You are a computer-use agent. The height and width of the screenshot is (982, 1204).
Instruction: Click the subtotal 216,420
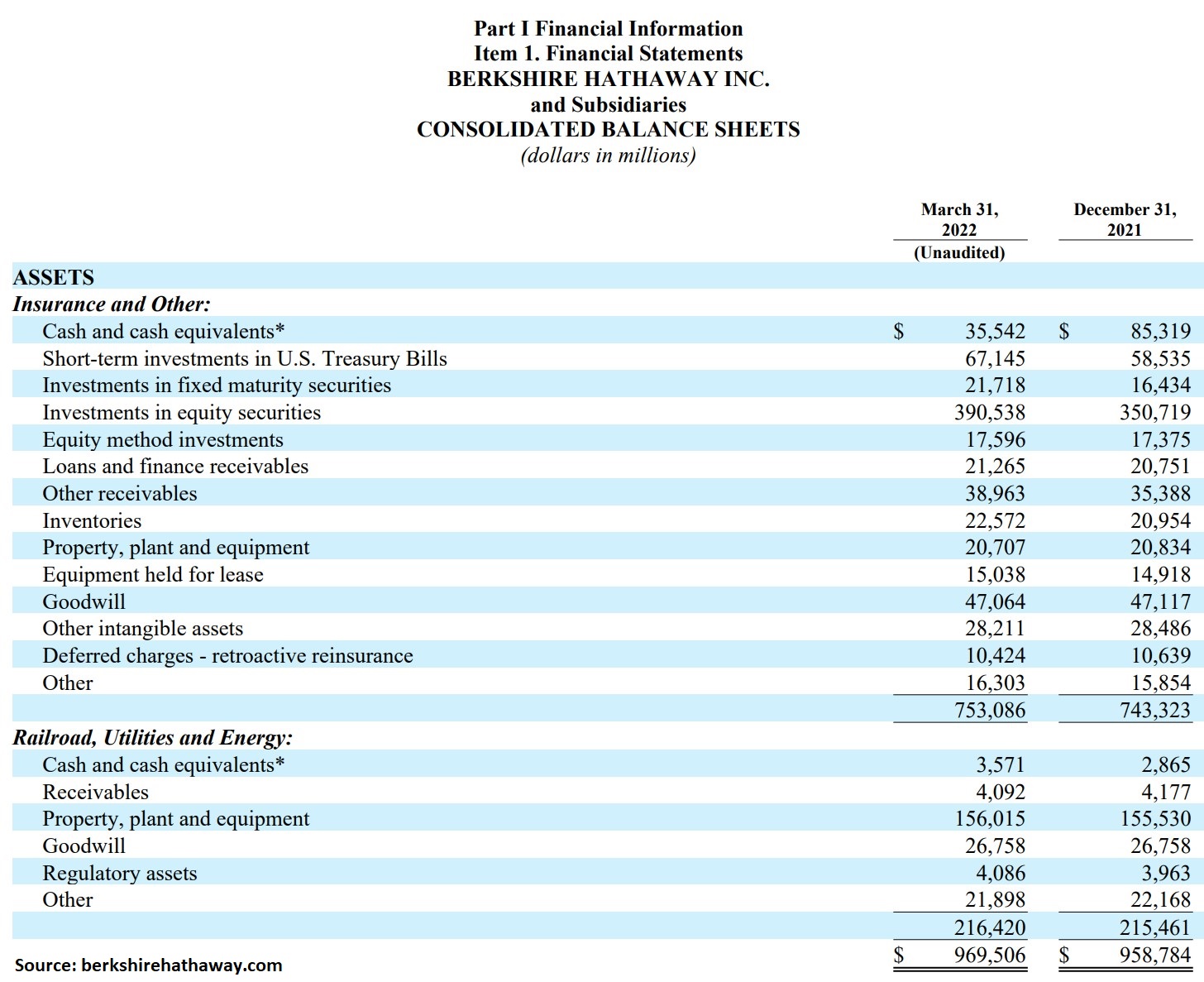pos(990,928)
